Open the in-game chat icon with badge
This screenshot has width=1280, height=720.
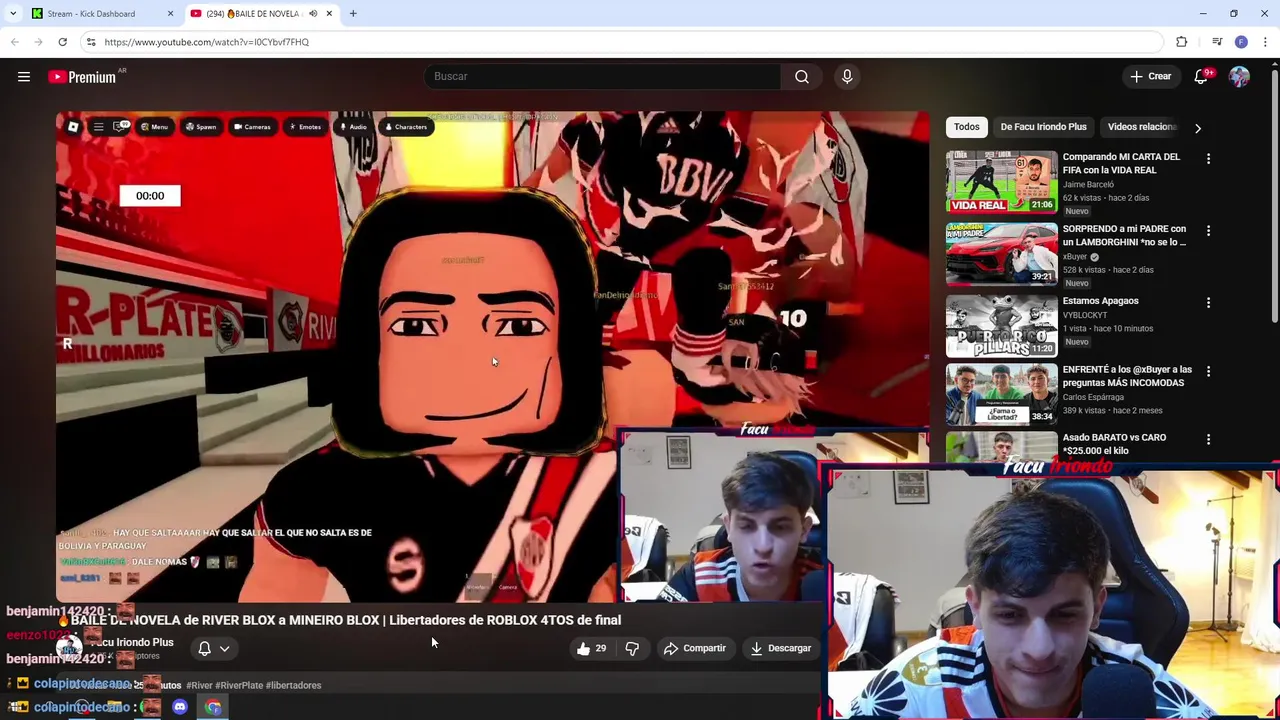[x=121, y=127]
